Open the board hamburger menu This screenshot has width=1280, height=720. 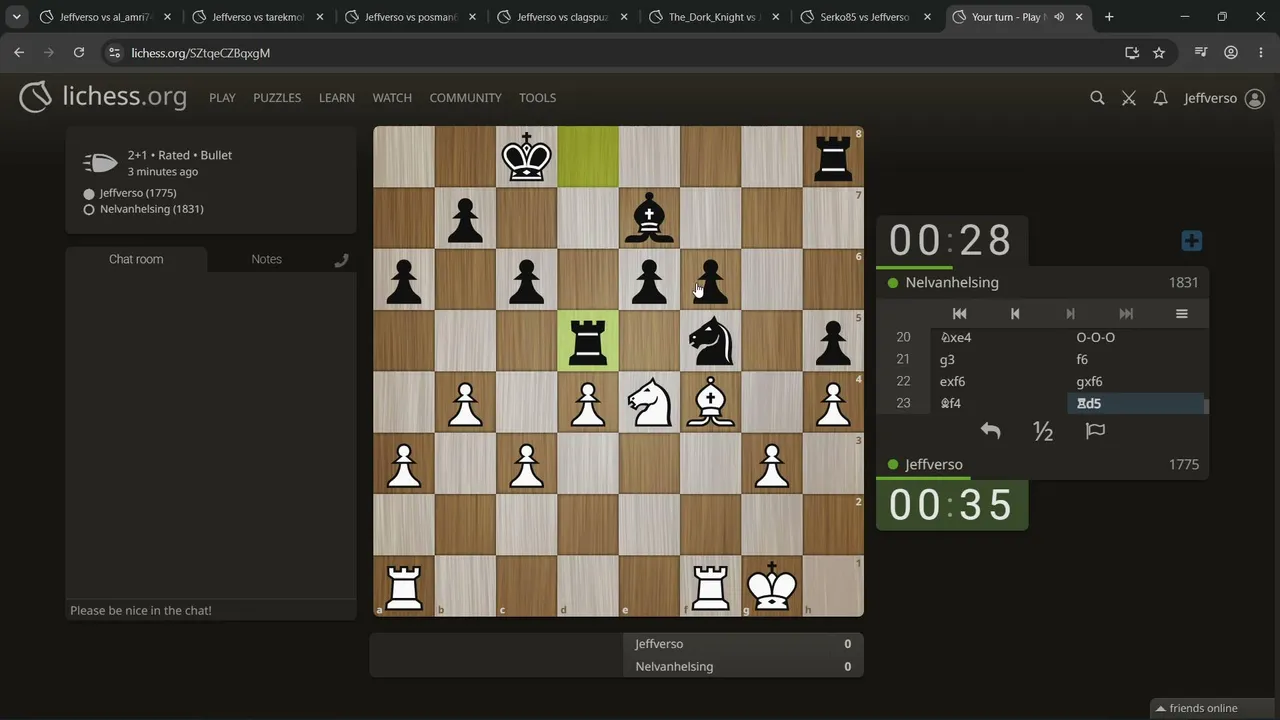click(1181, 314)
